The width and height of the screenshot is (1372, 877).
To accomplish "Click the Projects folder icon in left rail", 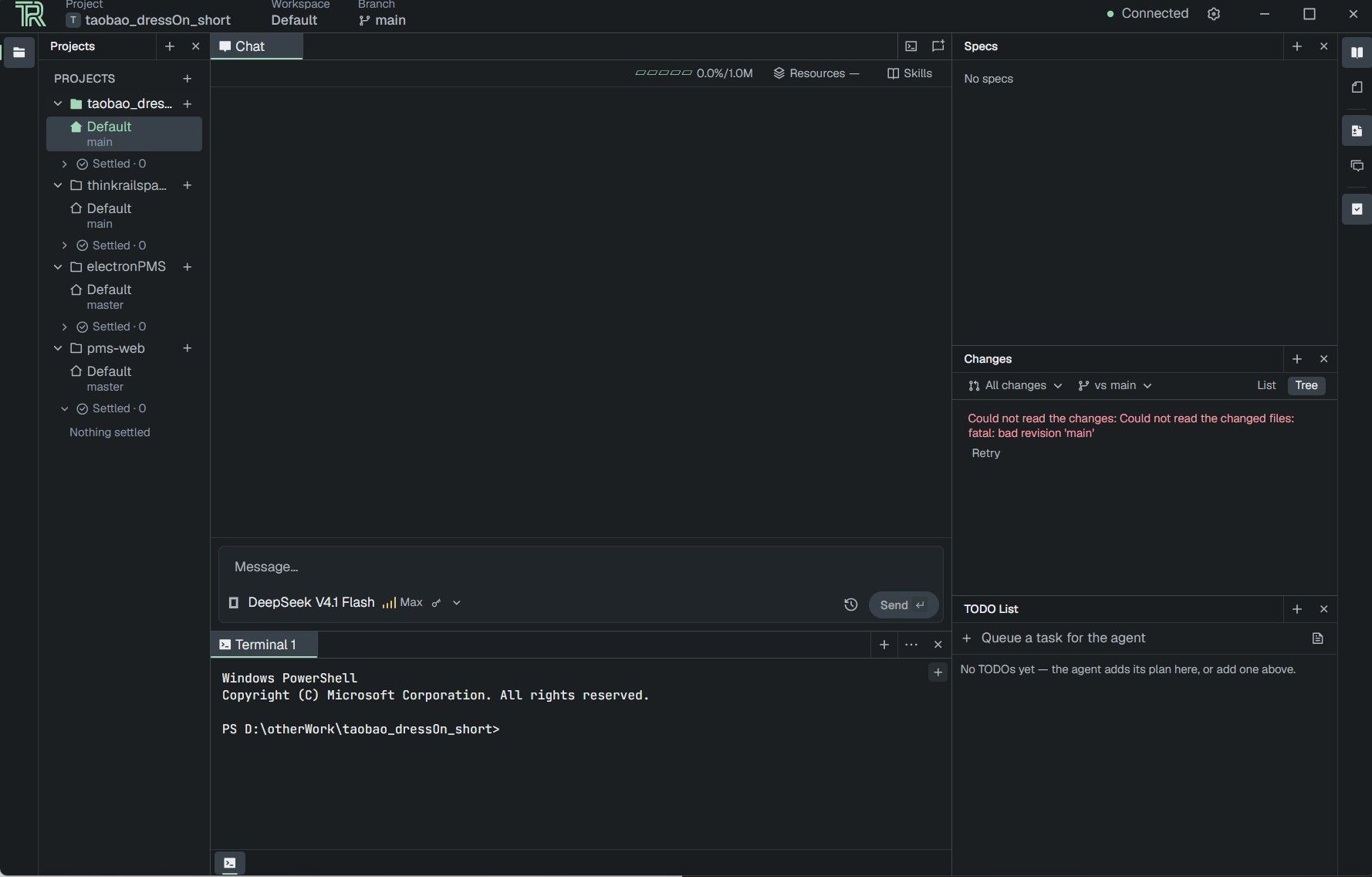I will [x=19, y=52].
